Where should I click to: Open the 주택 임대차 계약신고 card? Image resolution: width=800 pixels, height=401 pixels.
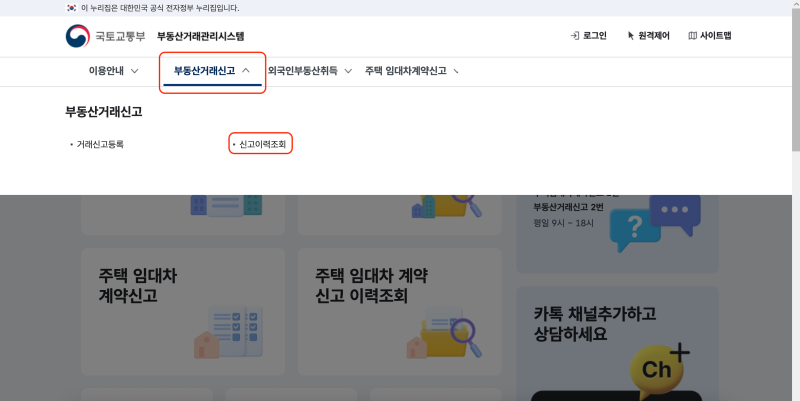point(183,312)
